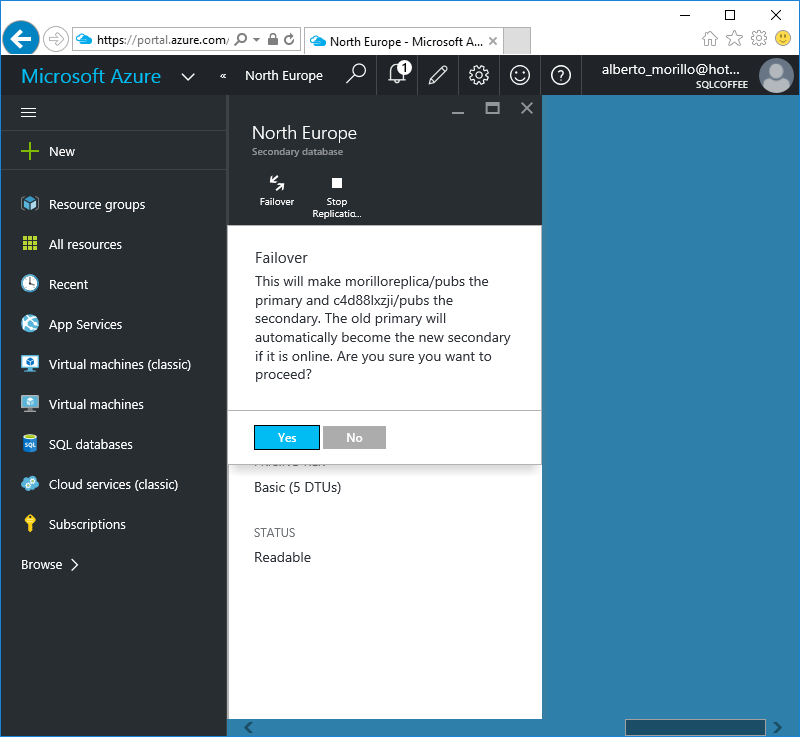Click address bar search magnifier icon
The height and width of the screenshot is (737, 800).
(240, 39)
